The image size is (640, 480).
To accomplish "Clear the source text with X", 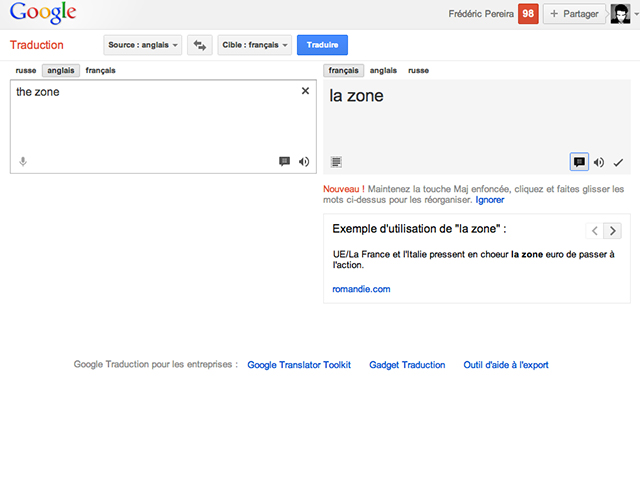I will [x=305, y=91].
